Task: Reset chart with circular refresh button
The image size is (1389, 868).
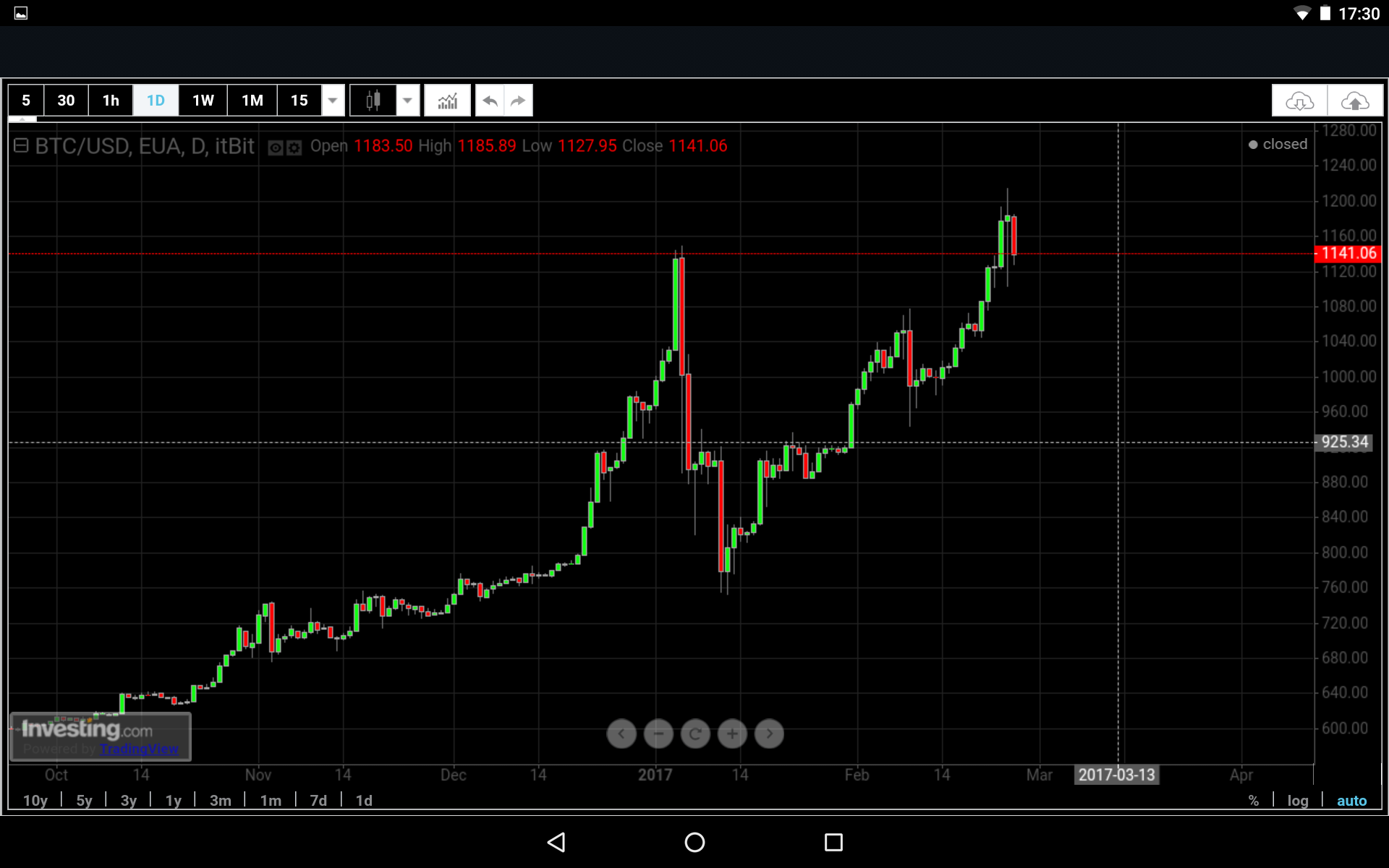Action: coord(695,734)
